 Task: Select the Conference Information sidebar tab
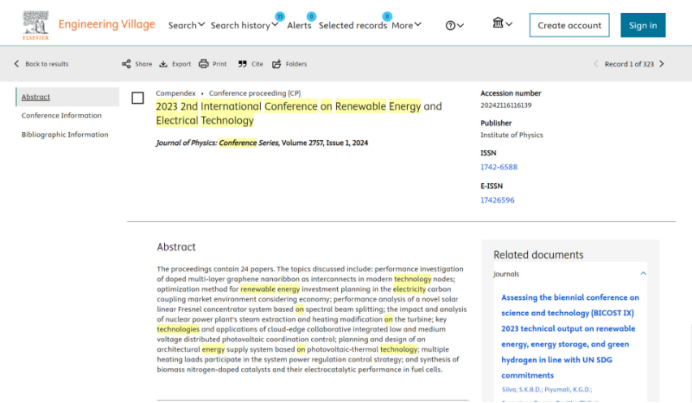(x=61, y=116)
